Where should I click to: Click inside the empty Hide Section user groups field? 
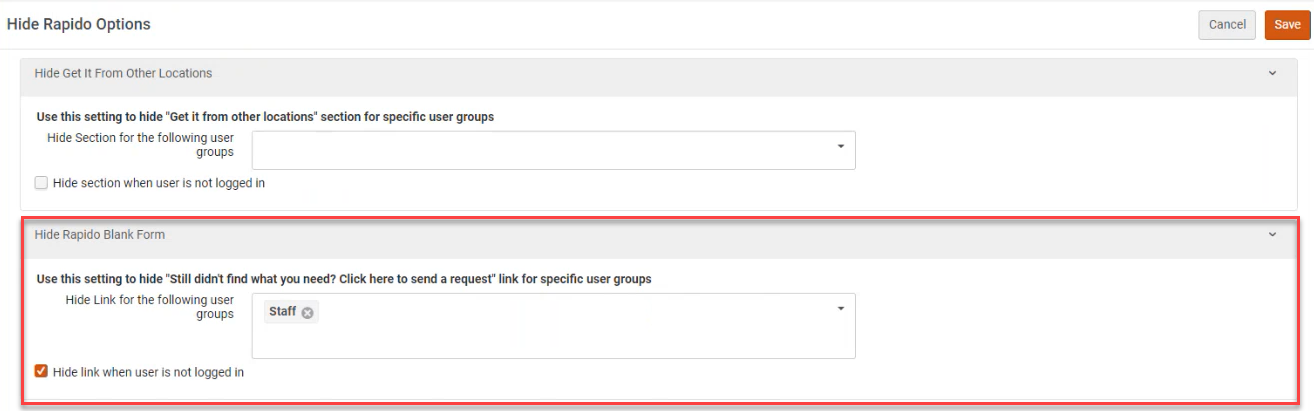pos(540,150)
